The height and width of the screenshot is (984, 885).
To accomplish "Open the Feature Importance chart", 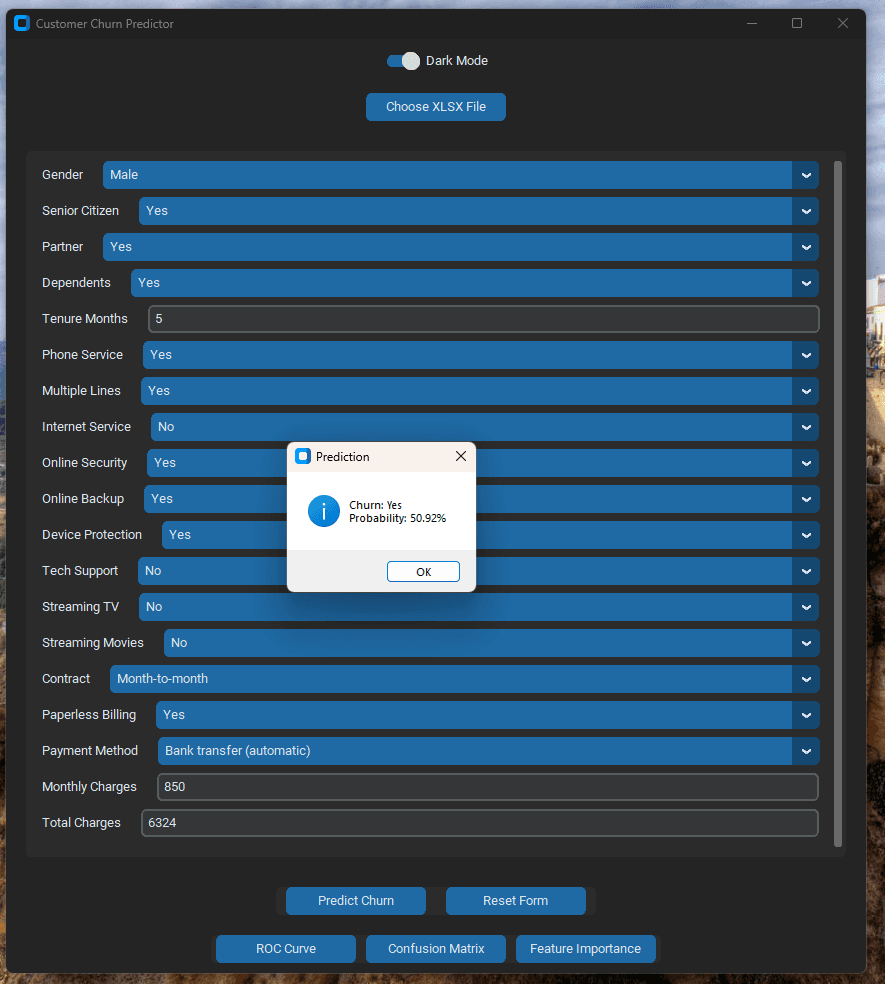I will pyautogui.click(x=586, y=949).
